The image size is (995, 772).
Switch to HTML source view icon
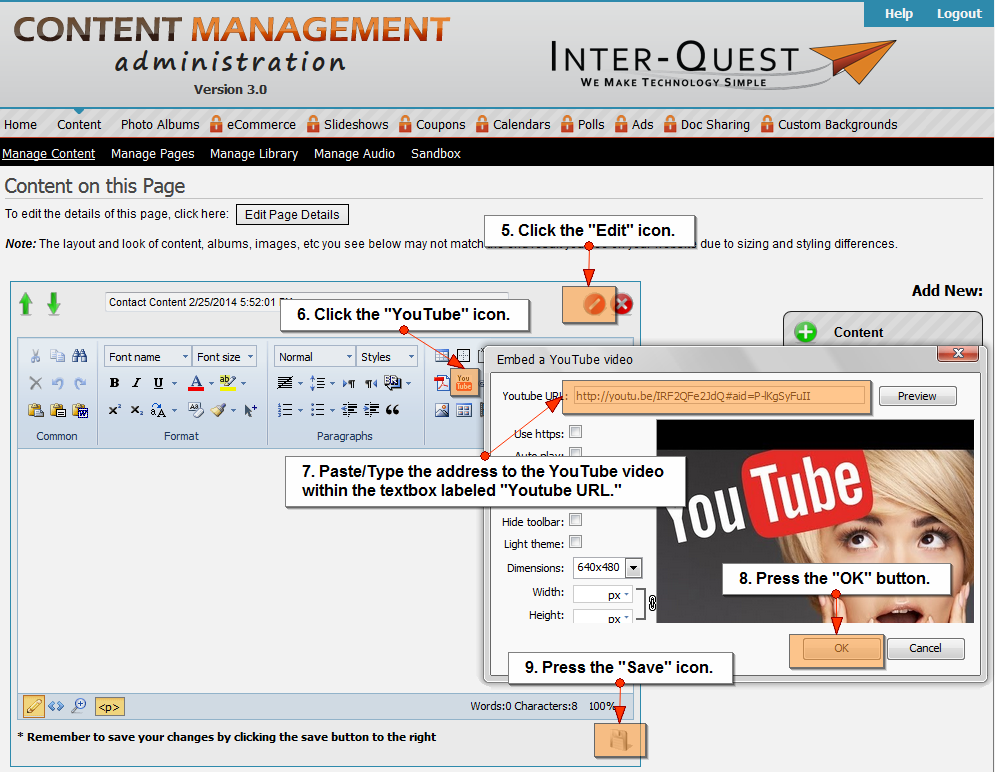point(56,706)
